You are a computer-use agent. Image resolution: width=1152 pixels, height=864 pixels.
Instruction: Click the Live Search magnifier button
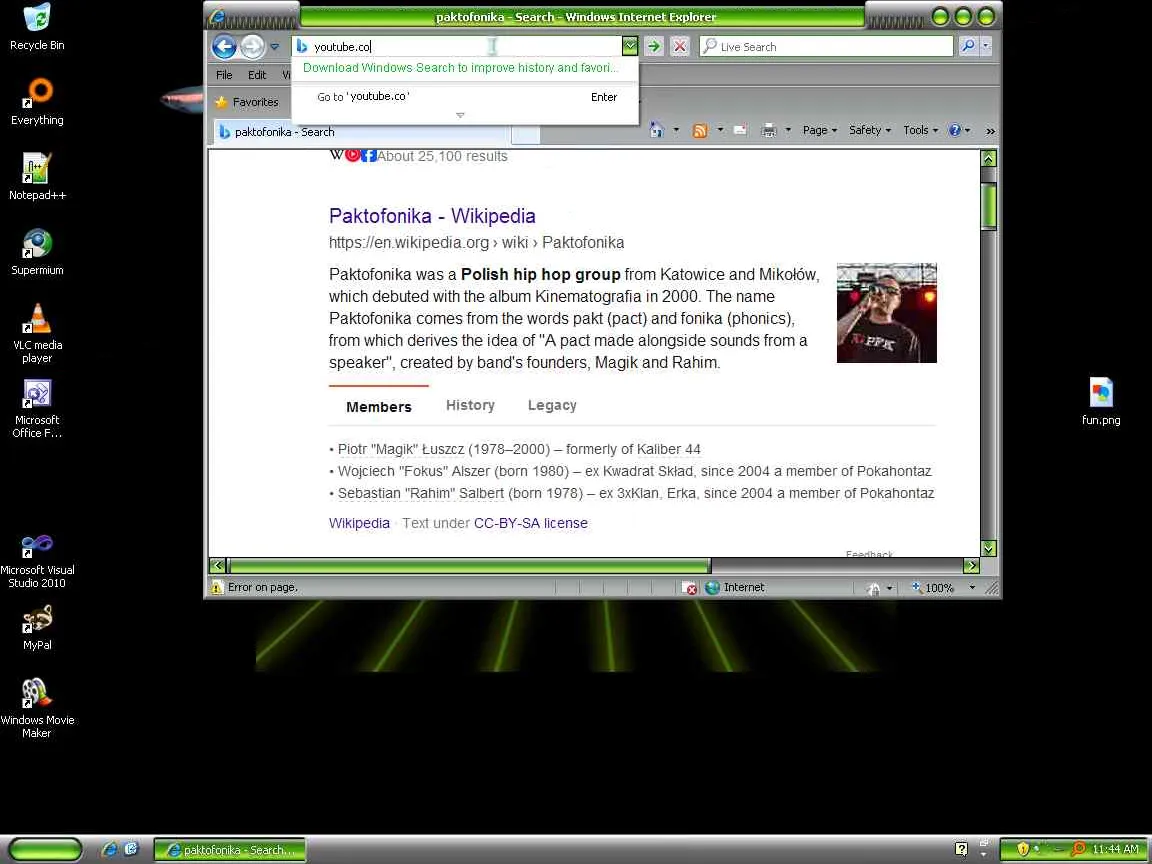coord(968,46)
